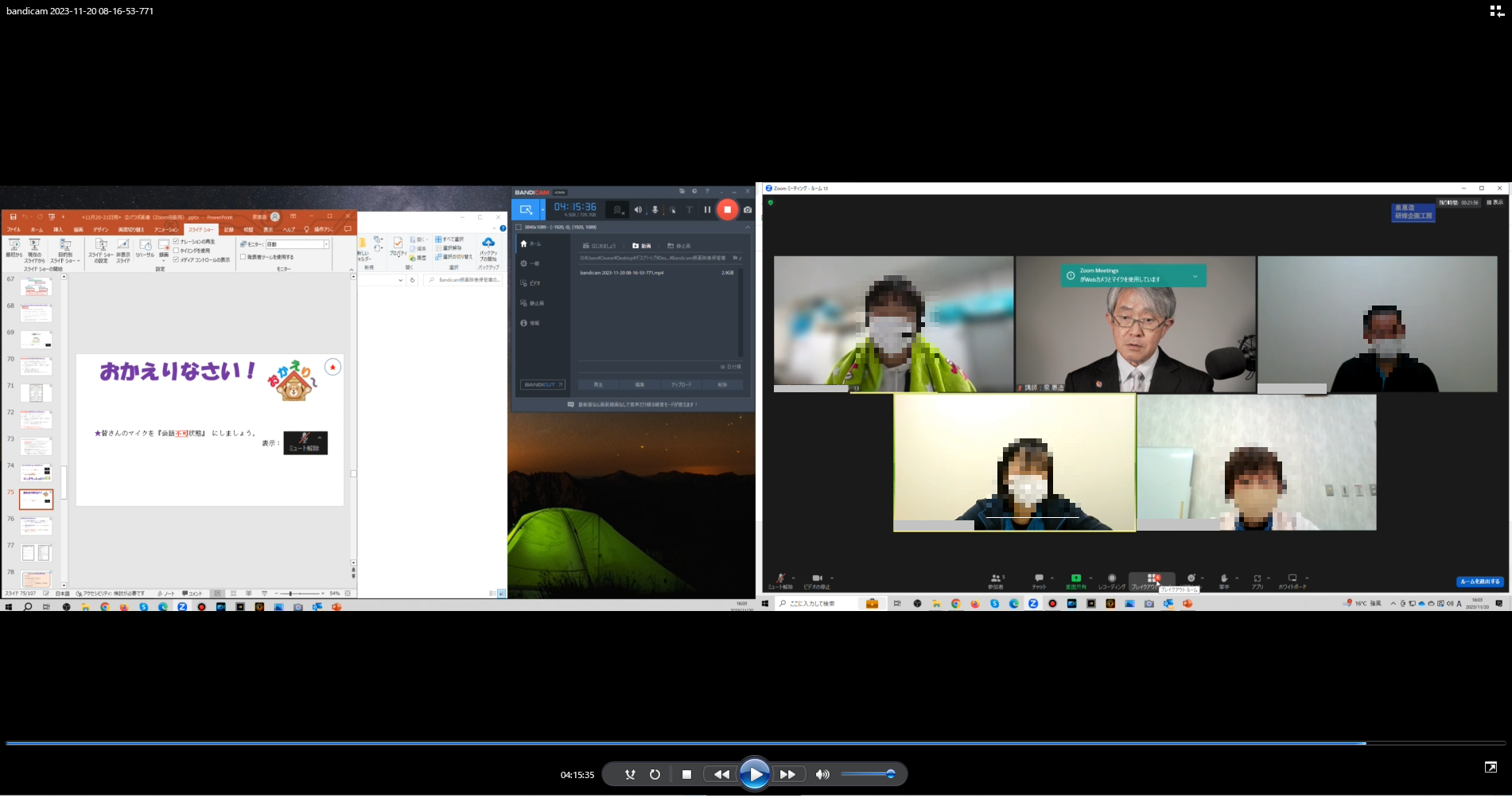This screenshot has width=1512, height=798.
Task: Open Bandicam recording mode dropdown arrow
Action: (x=543, y=210)
